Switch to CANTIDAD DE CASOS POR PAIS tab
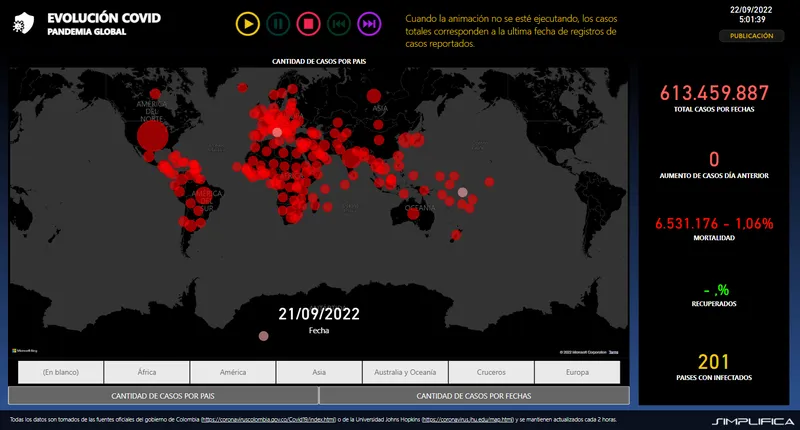The height and width of the screenshot is (430, 800). (163, 396)
